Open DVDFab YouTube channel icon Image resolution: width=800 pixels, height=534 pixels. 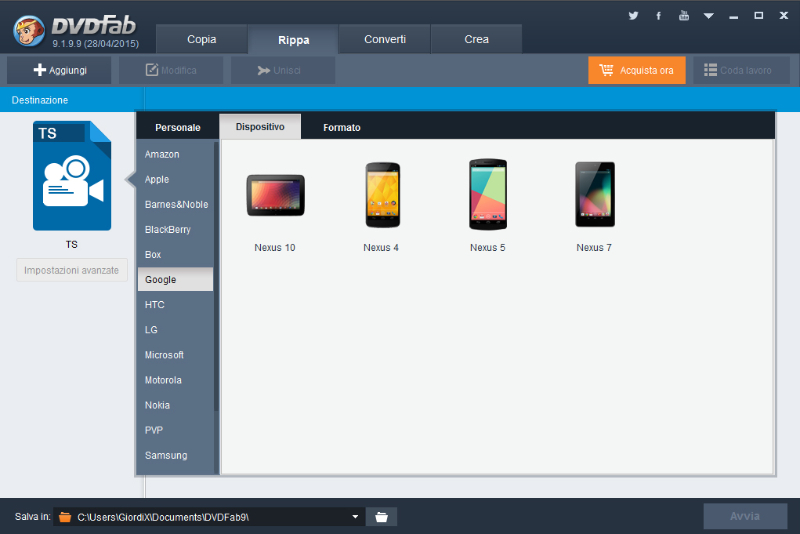684,16
